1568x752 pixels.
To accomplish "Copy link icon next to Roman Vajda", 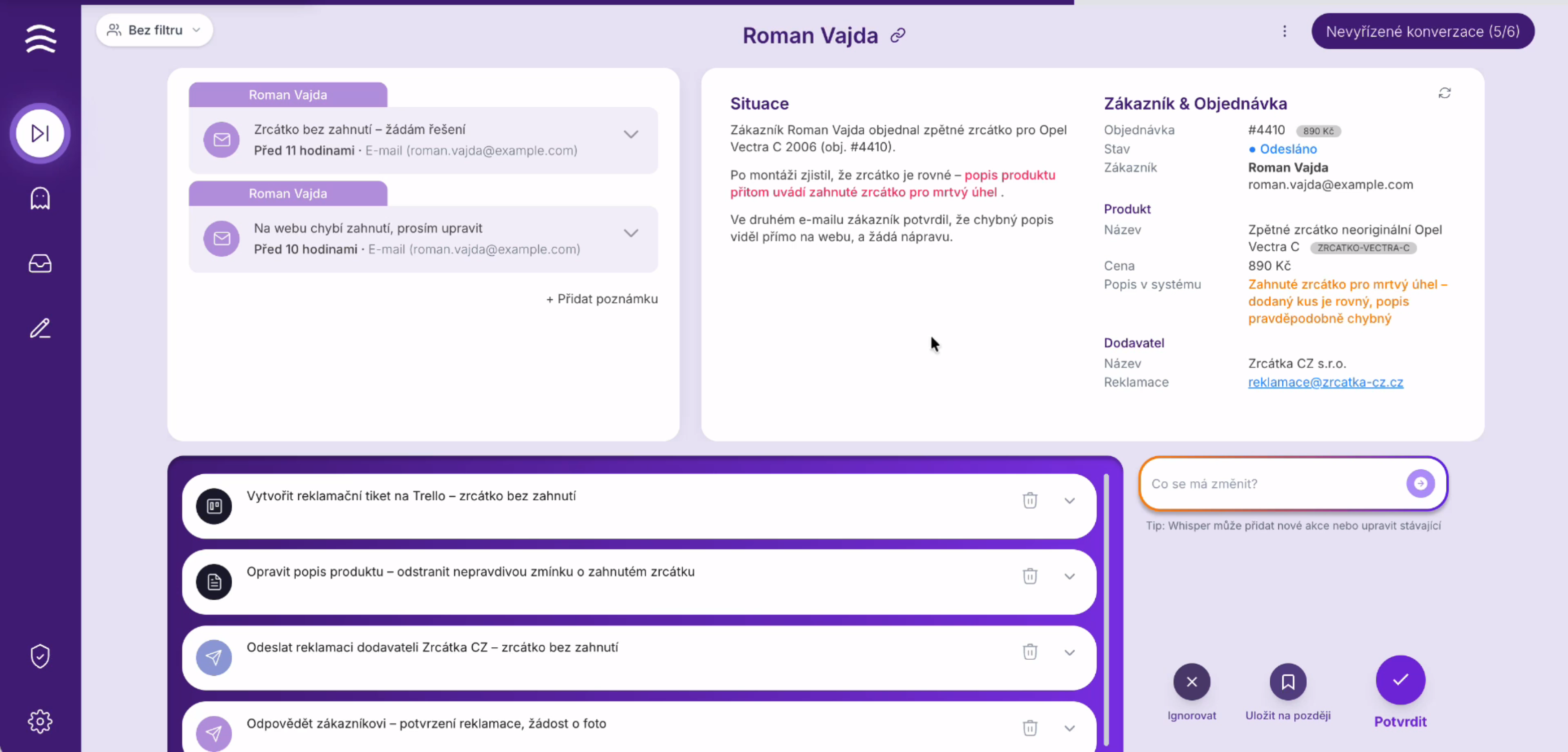I will coord(898,35).
